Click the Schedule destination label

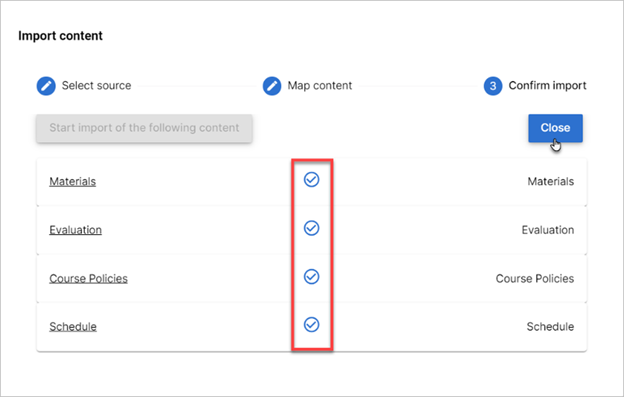tap(550, 327)
